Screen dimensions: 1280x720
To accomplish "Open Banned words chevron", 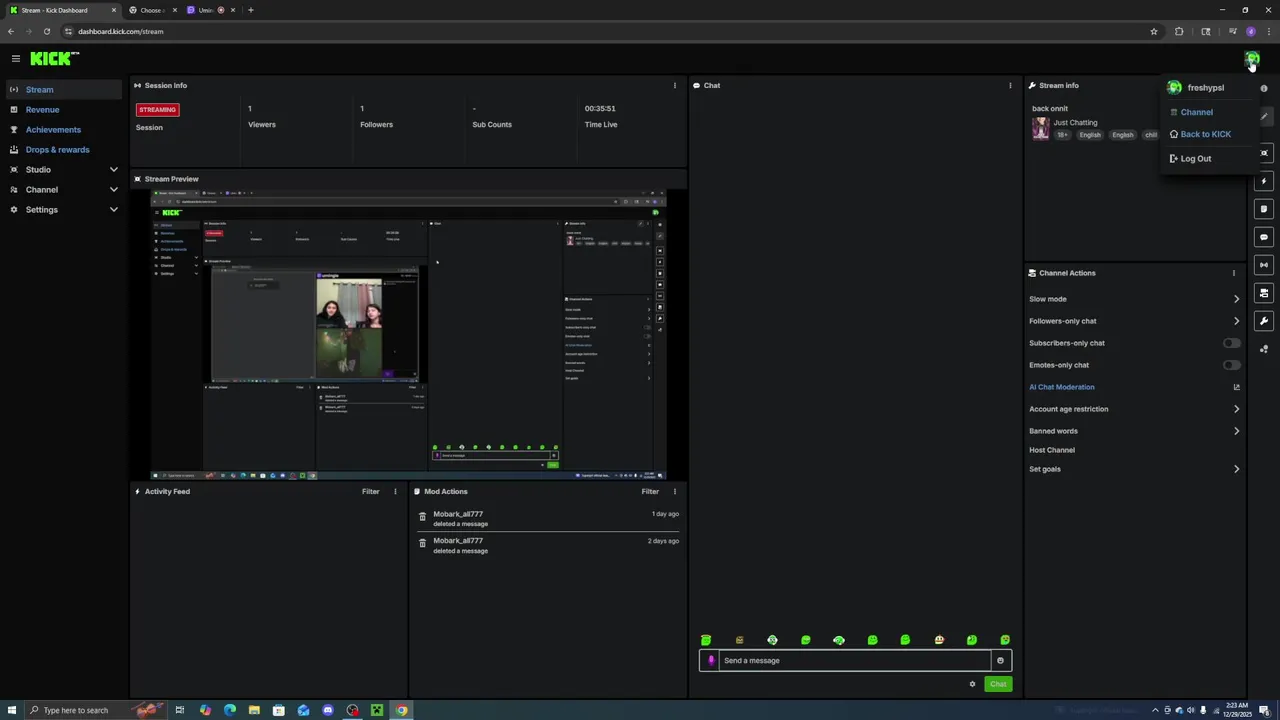I will click(x=1236, y=431).
